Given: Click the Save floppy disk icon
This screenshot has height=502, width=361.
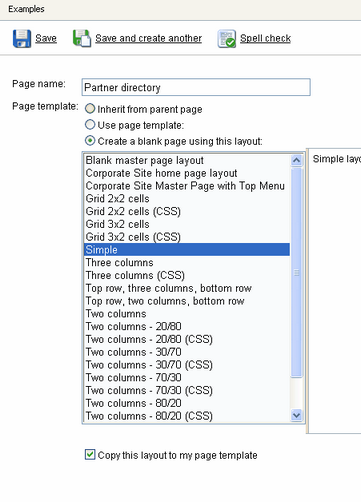Looking at the screenshot, I should pyautogui.click(x=22, y=39).
